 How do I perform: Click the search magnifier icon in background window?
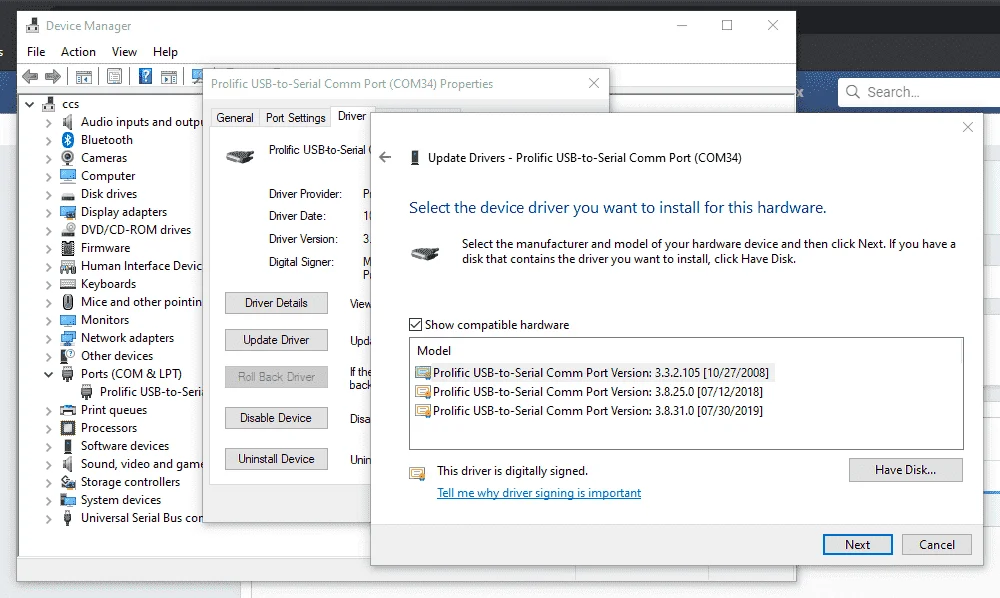(x=853, y=92)
